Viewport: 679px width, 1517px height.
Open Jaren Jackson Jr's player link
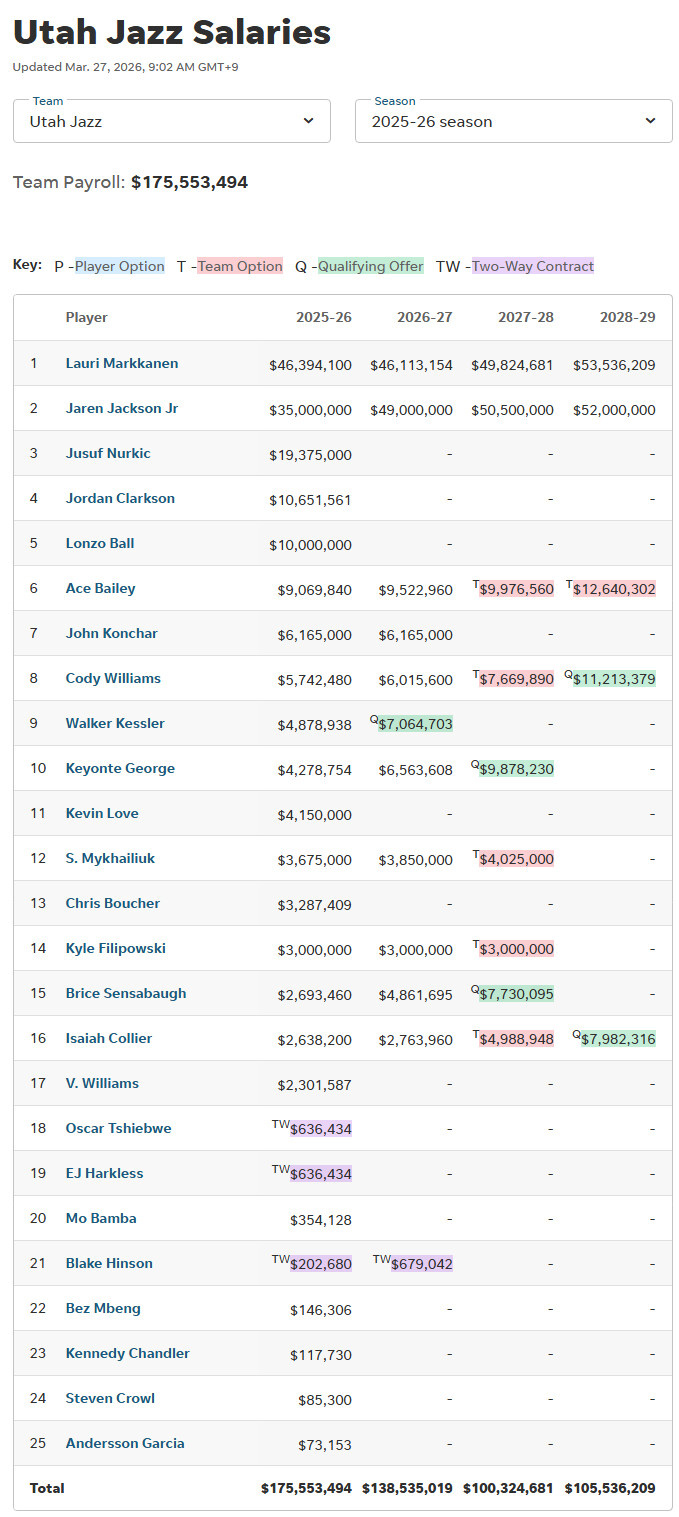(122, 408)
